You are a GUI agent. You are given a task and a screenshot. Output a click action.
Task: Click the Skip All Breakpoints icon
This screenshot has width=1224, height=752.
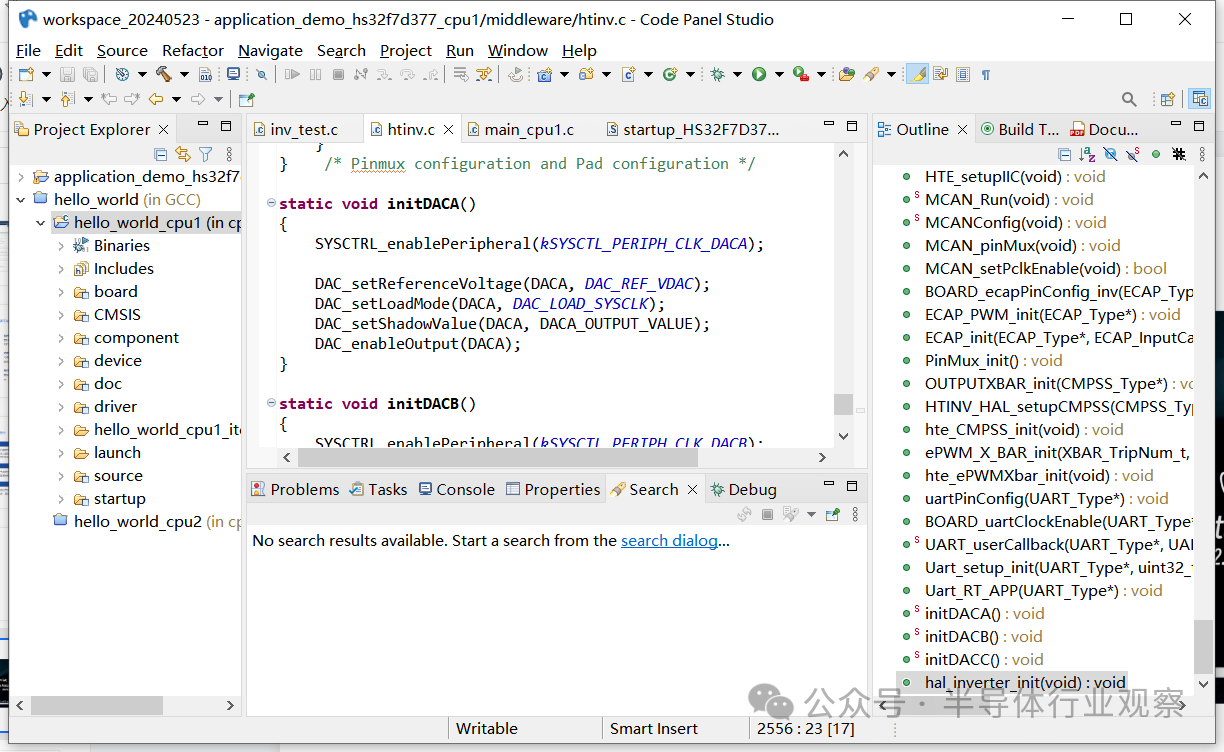point(261,74)
